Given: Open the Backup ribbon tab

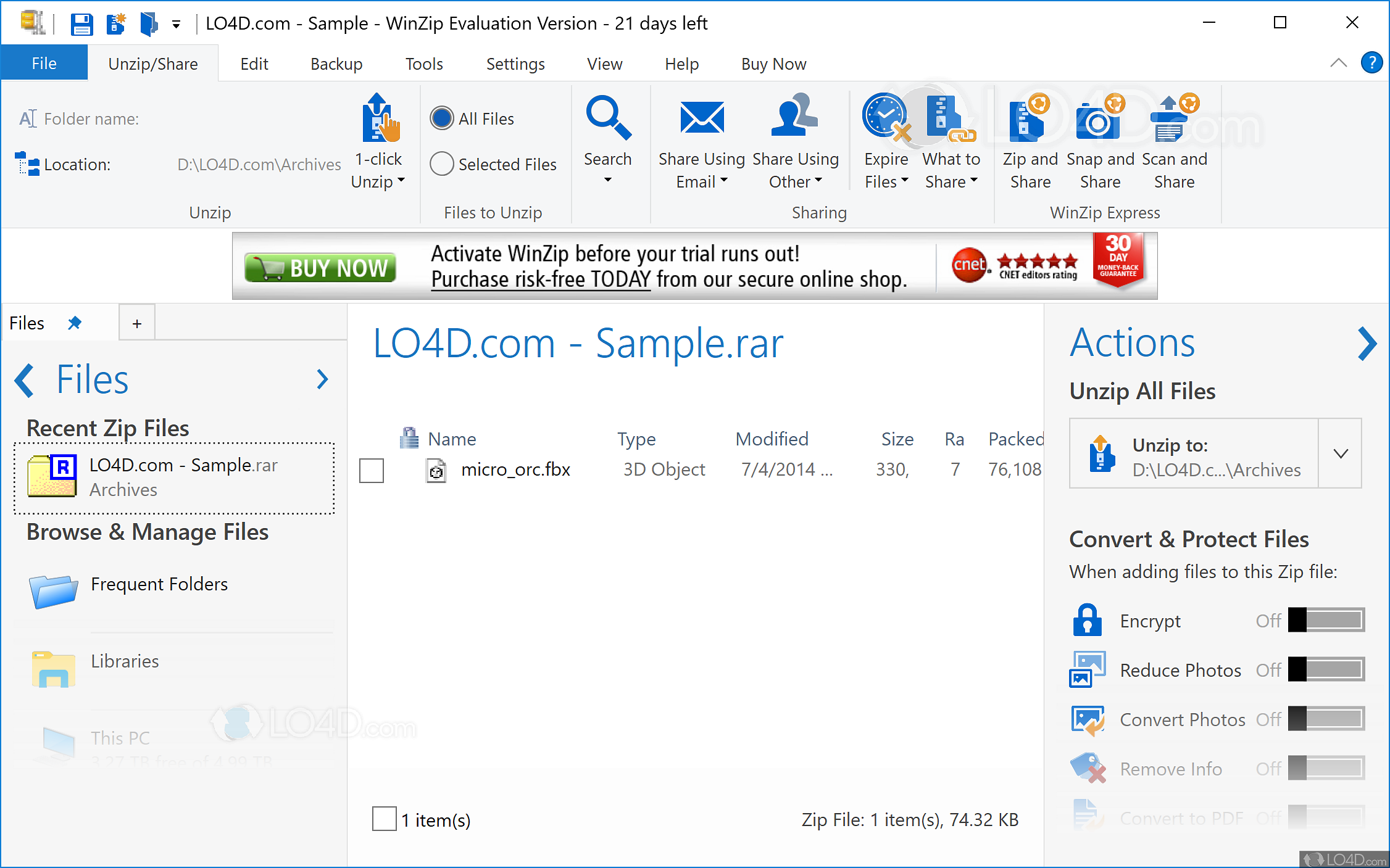Looking at the screenshot, I should [x=336, y=64].
